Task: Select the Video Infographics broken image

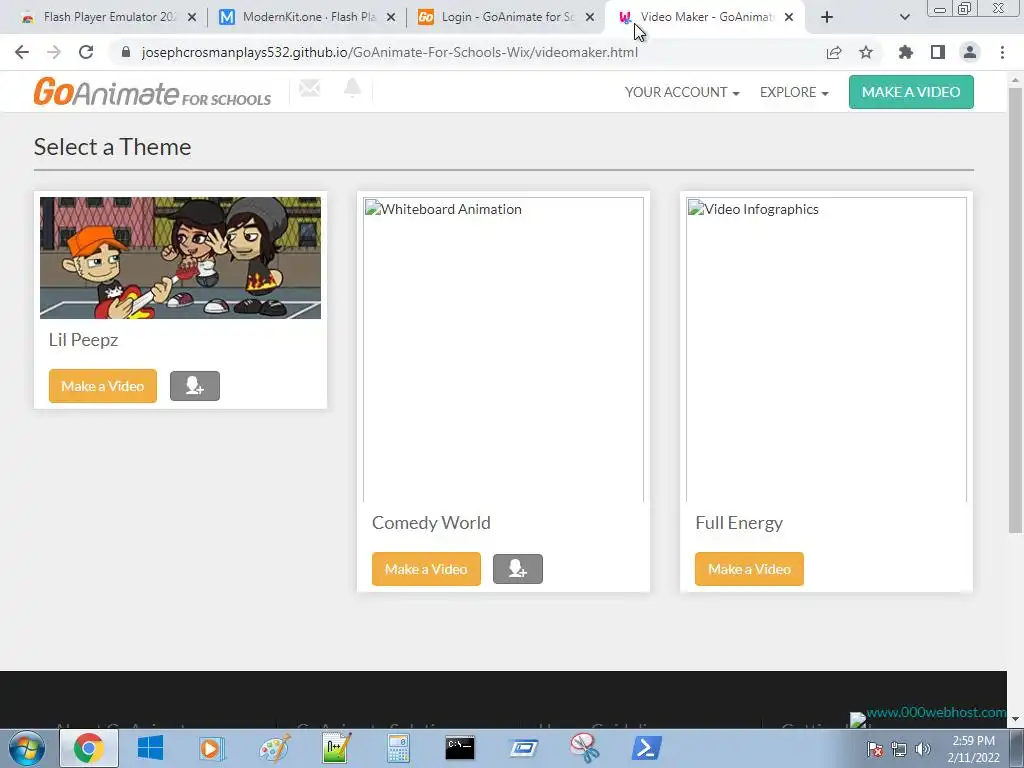Action: point(826,349)
